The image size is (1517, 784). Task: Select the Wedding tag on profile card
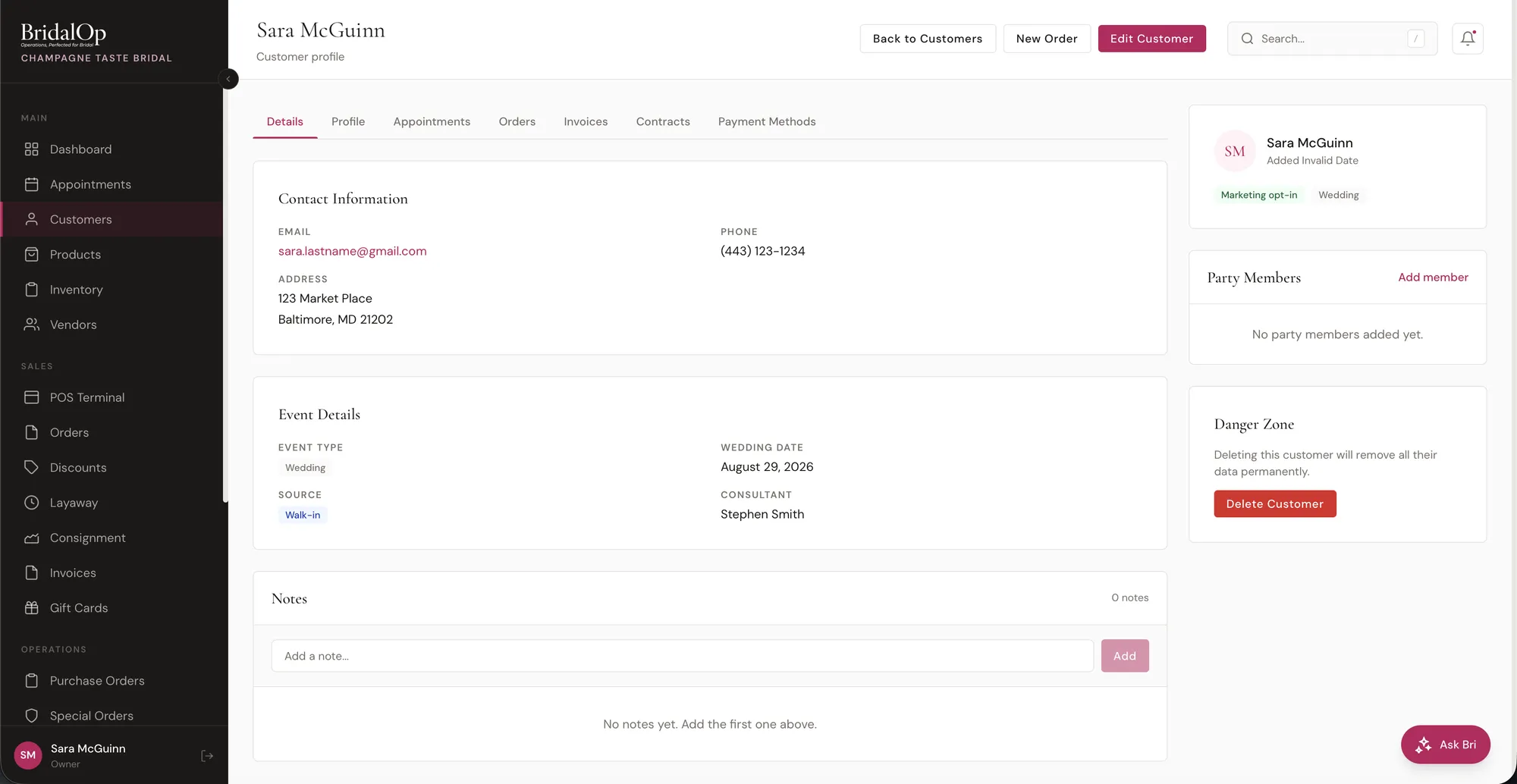[x=1339, y=195]
